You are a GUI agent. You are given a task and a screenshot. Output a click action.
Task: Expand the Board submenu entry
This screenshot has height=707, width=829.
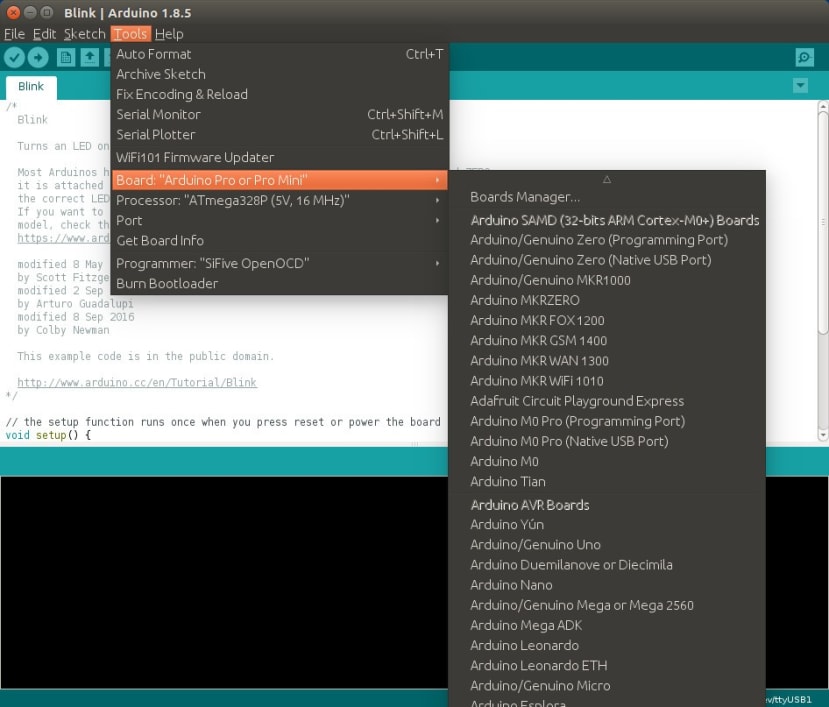pyautogui.click(x=280, y=180)
